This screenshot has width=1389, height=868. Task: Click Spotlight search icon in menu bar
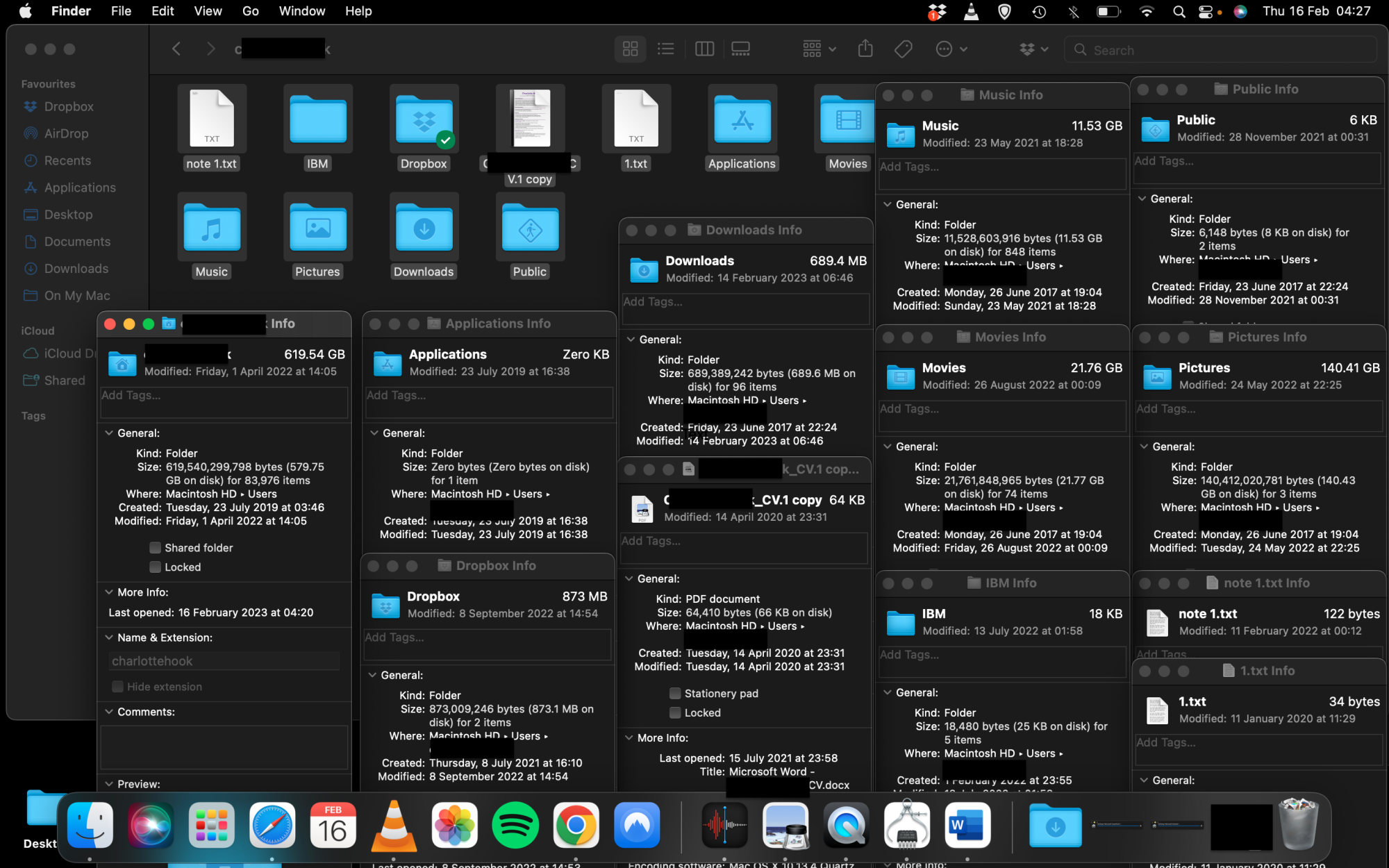click(x=1179, y=11)
